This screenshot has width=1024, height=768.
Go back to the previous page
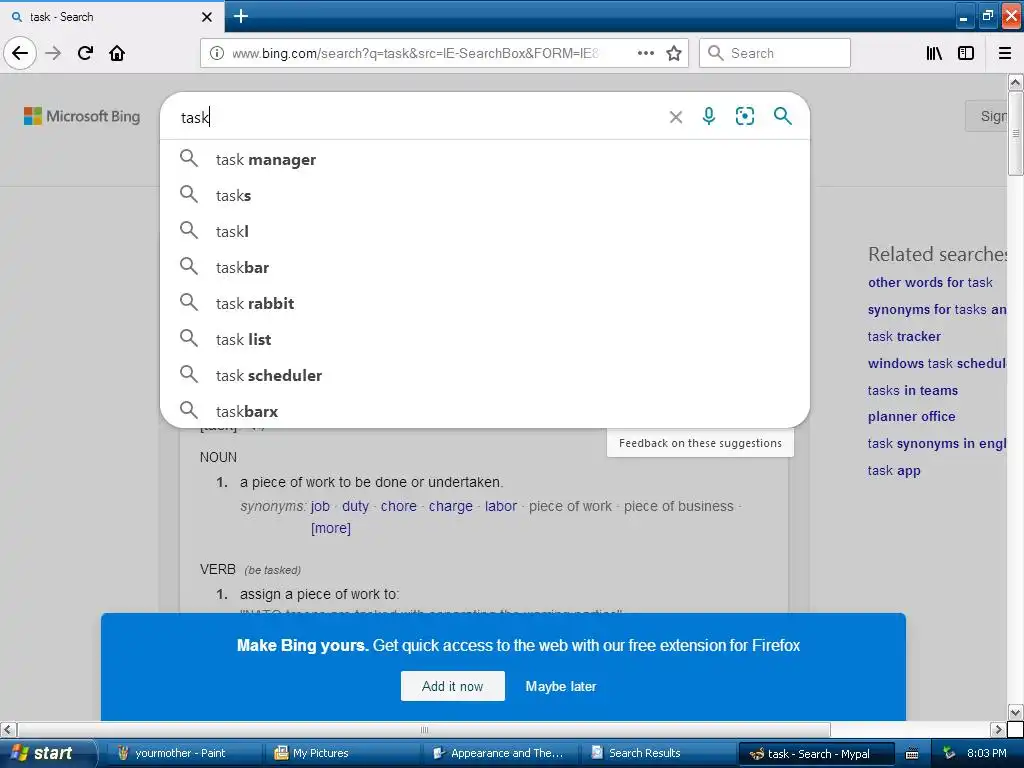(20, 53)
